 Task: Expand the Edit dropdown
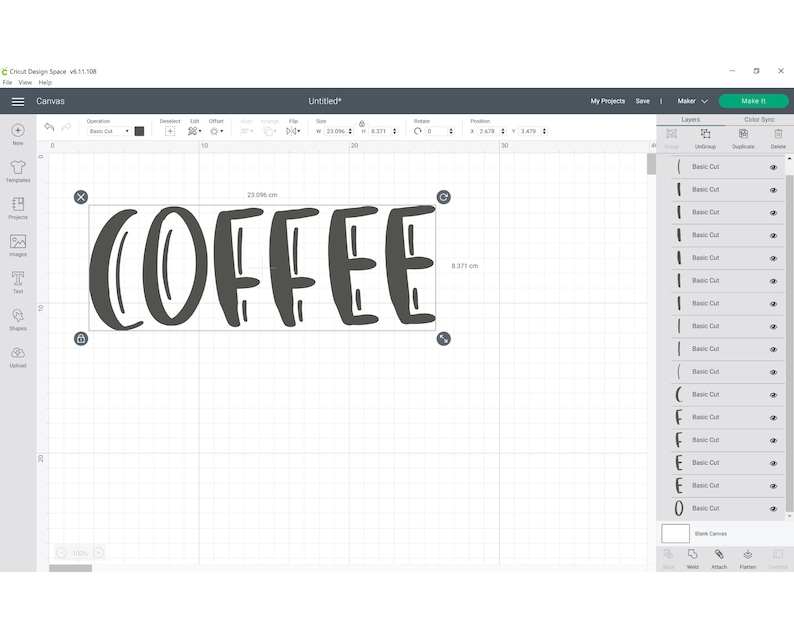(x=194, y=131)
